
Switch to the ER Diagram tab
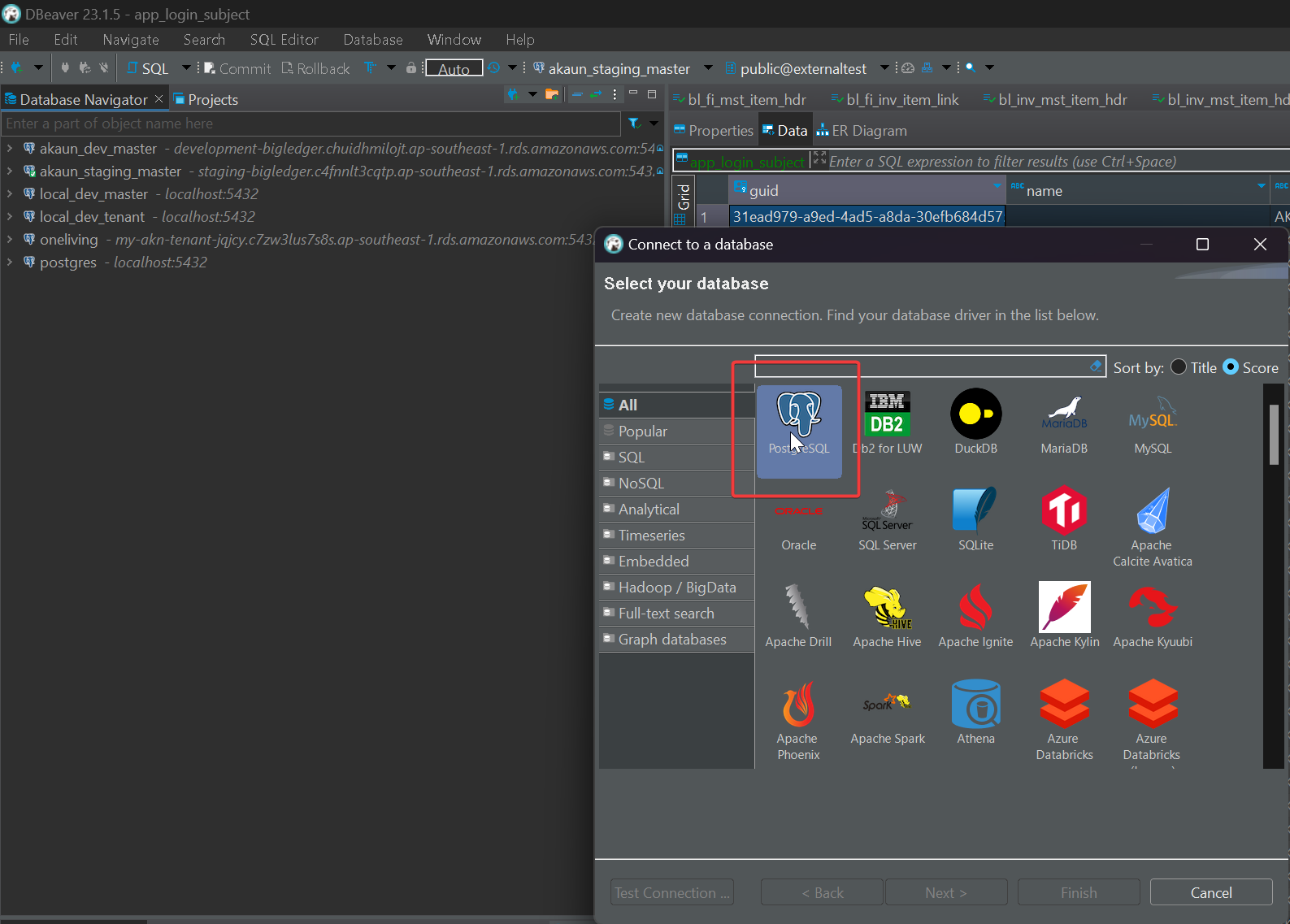click(x=862, y=131)
